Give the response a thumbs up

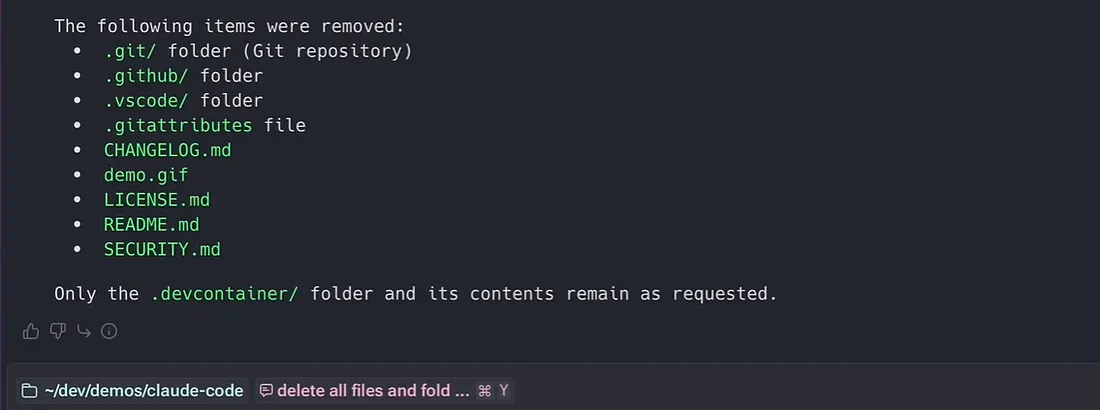click(31, 331)
